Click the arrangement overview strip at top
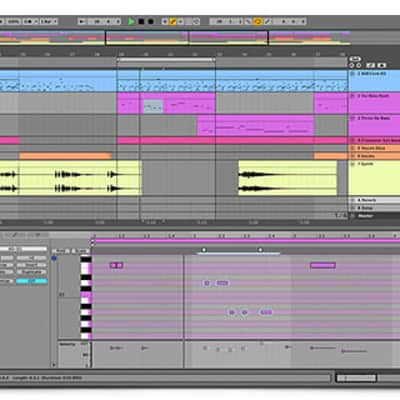Image resolution: width=400 pixels, height=400 pixels. [175, 38]
